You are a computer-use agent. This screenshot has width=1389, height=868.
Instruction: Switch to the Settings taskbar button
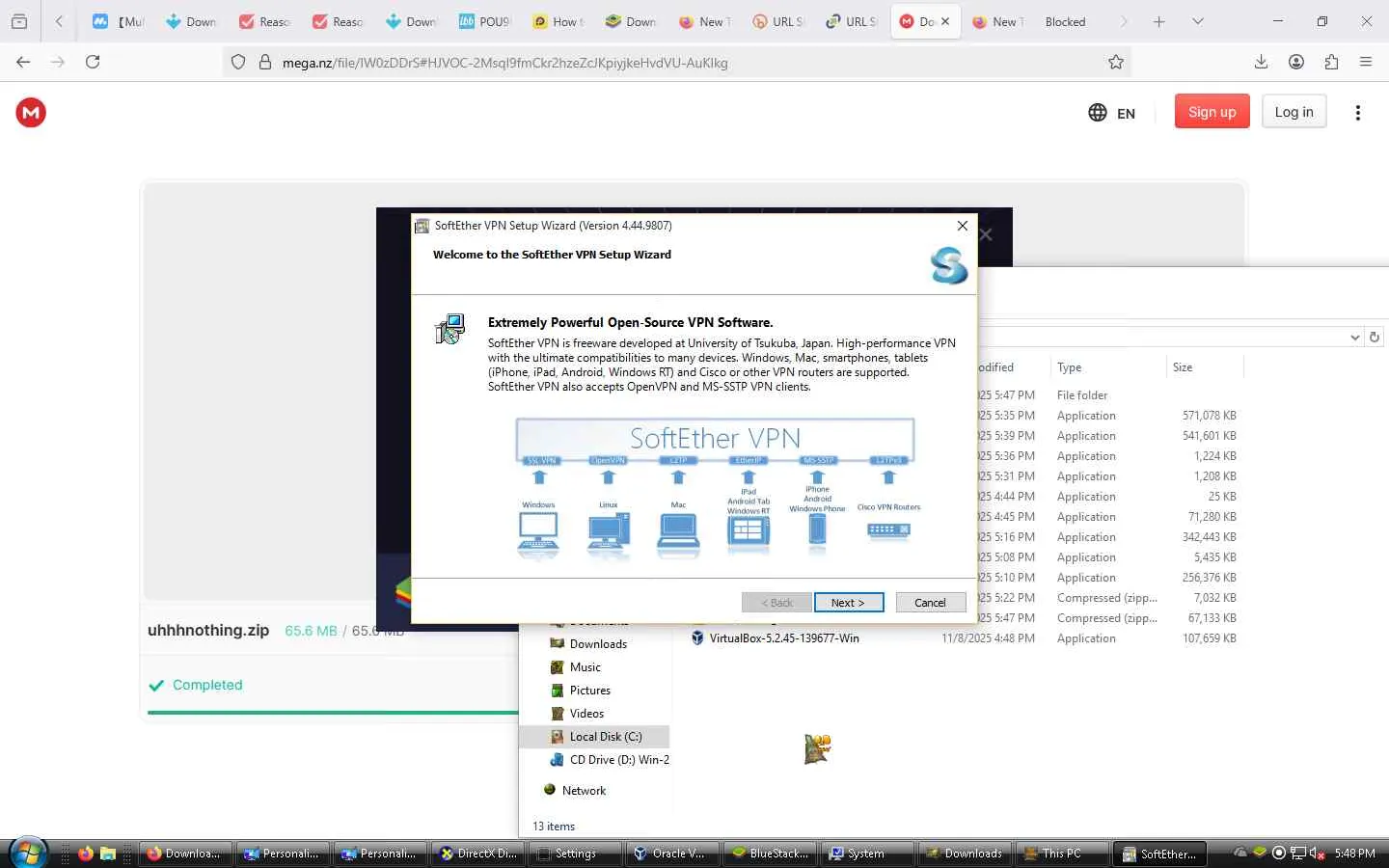point(574,854)
